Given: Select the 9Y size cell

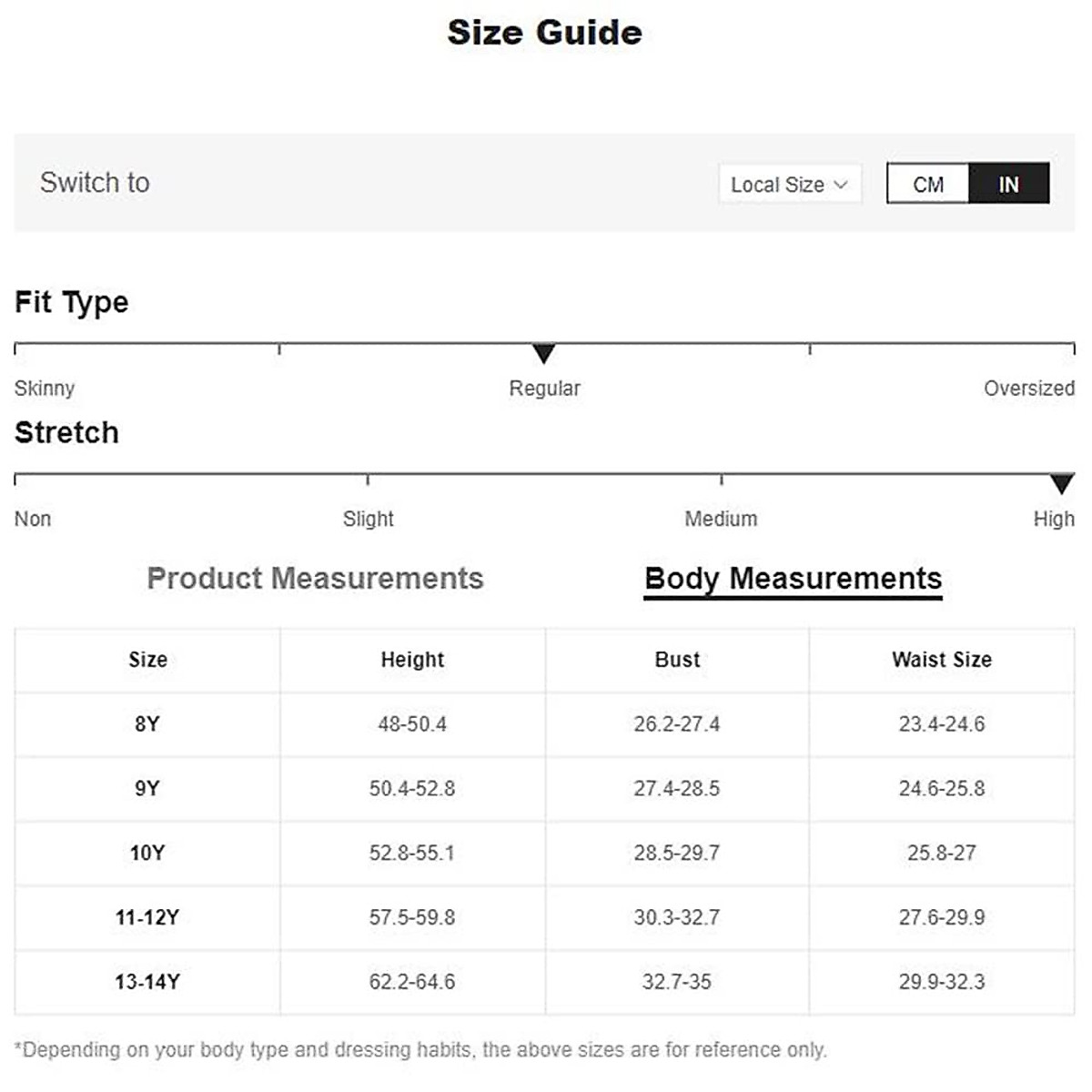Looking at the screenshot, I should (x=147, y=789).
